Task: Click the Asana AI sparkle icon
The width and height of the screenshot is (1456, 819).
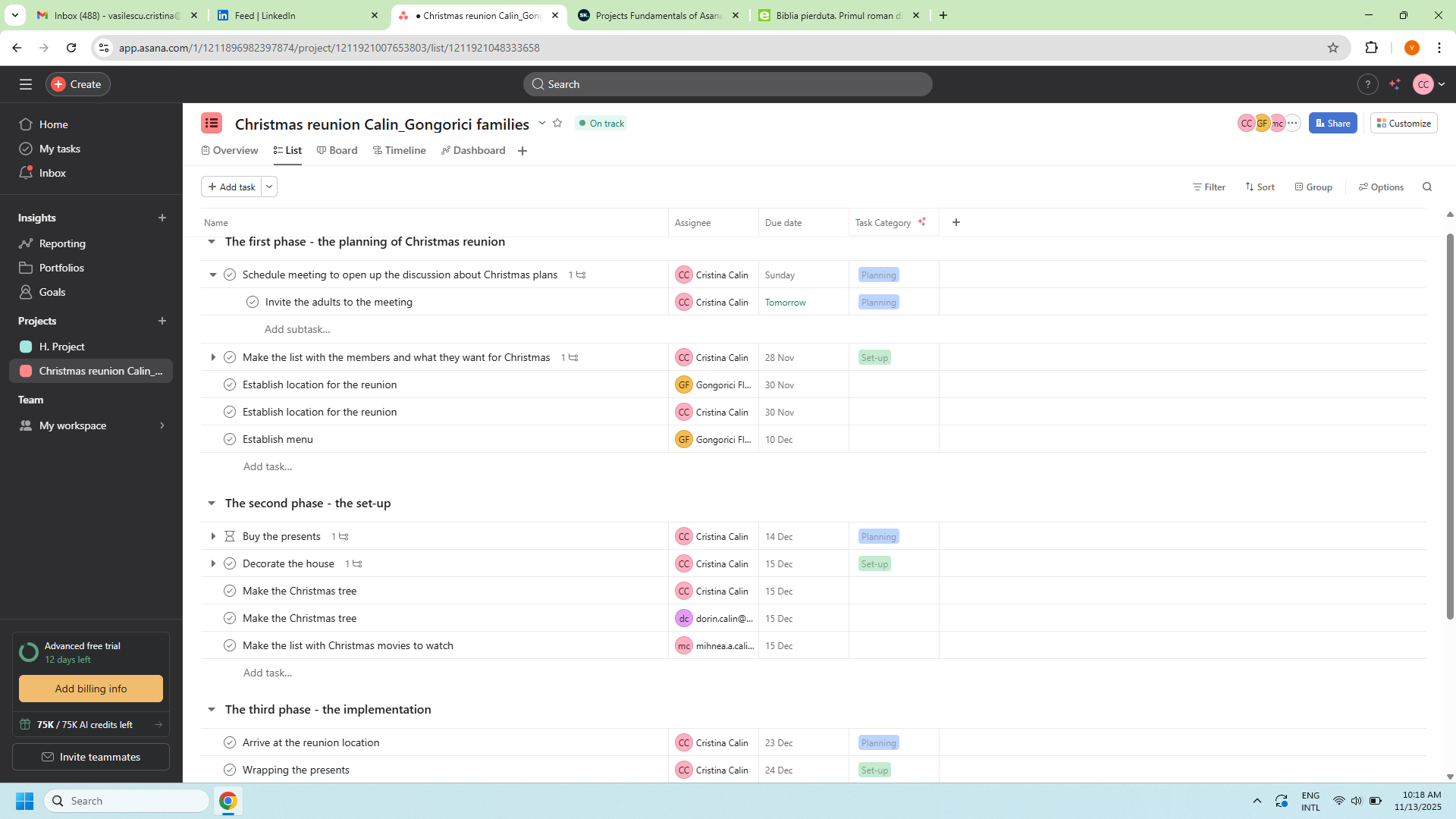Action: 1395,84
